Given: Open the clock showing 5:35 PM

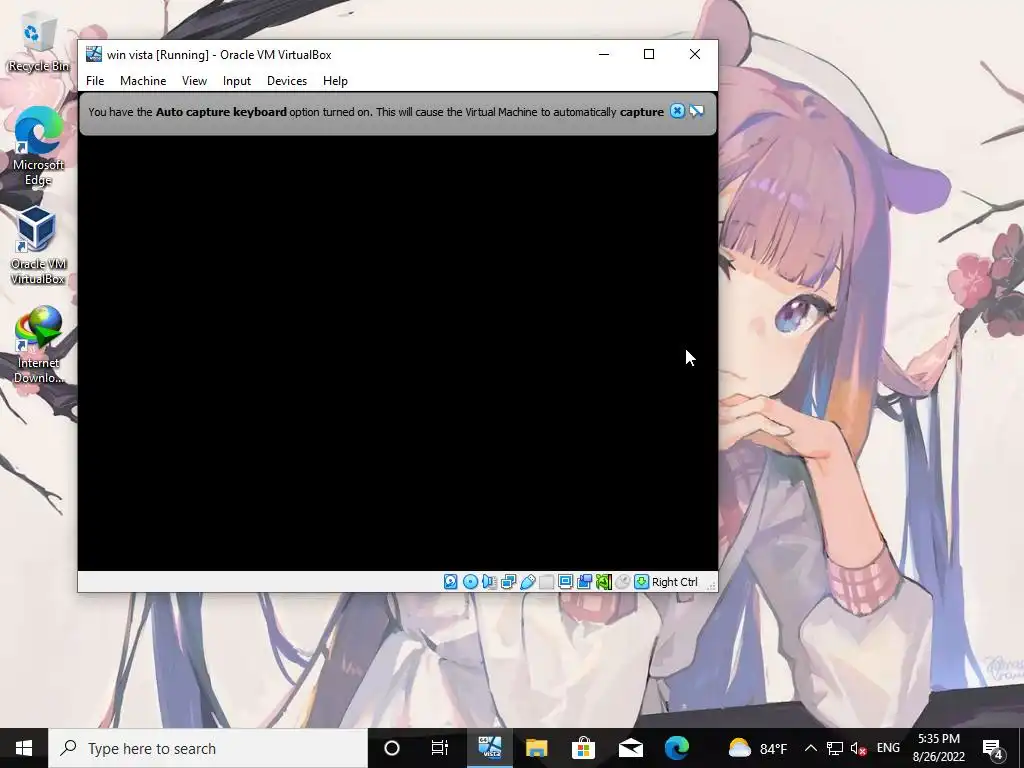Looking at the screenshot, I should 938,748.
